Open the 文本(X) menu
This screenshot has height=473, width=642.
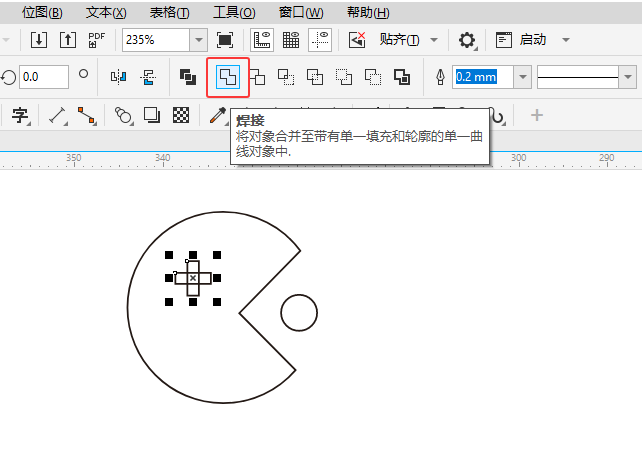[106, 13]
